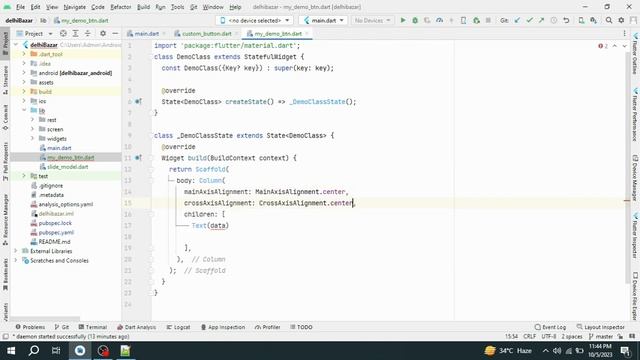
Task: Expand the android folder
Action: 24,73
